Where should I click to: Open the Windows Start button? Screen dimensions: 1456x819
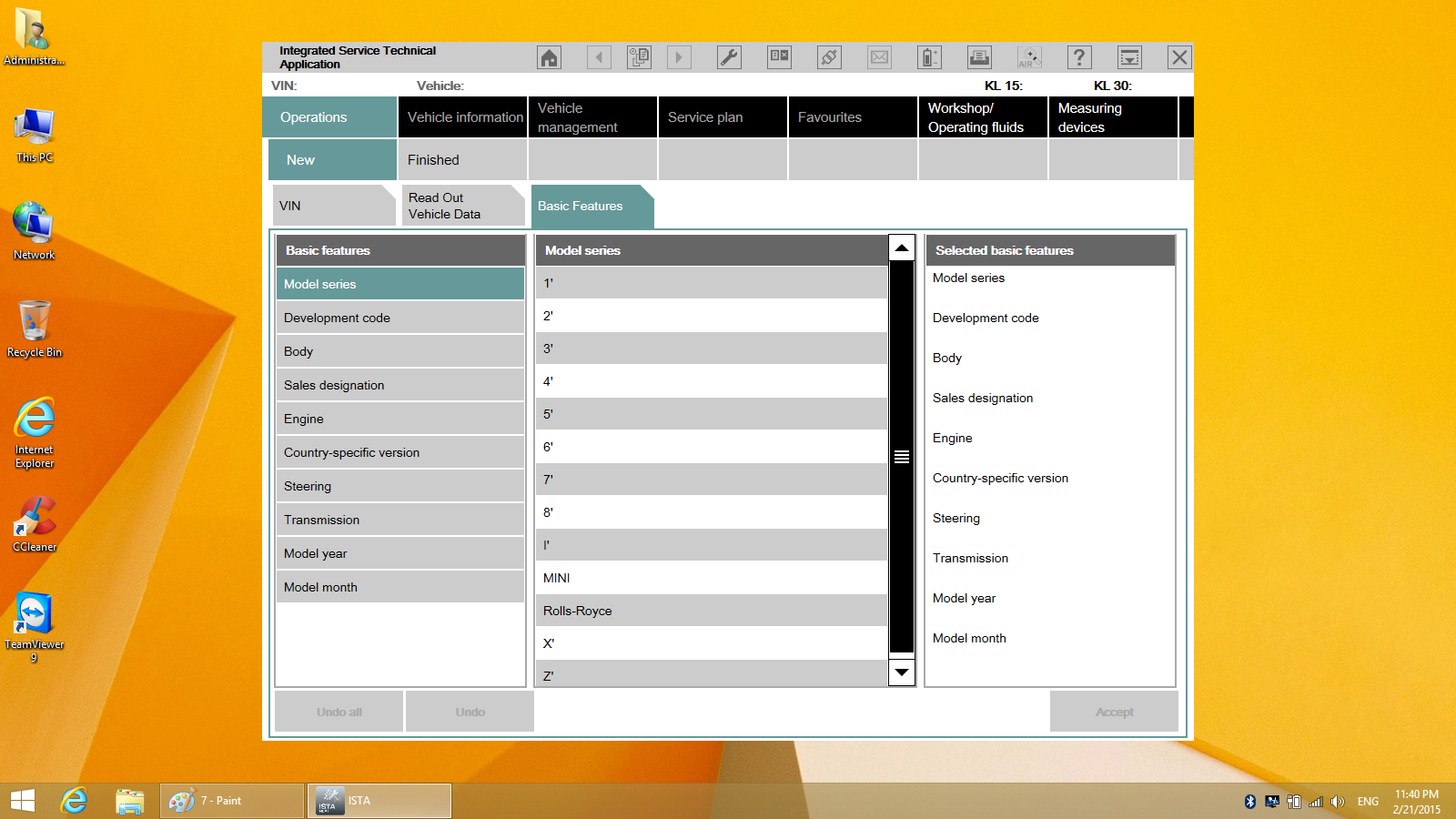coord(23,801)
